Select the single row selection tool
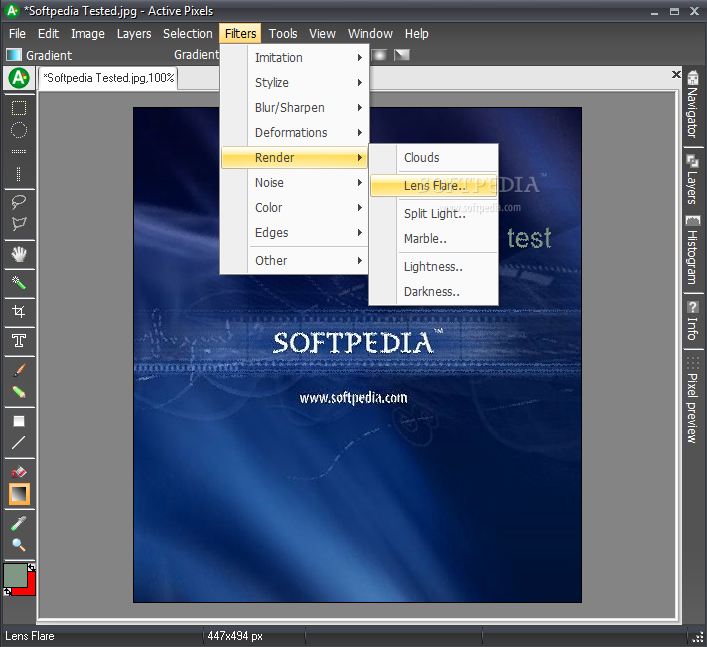 [x=18, y=151]
